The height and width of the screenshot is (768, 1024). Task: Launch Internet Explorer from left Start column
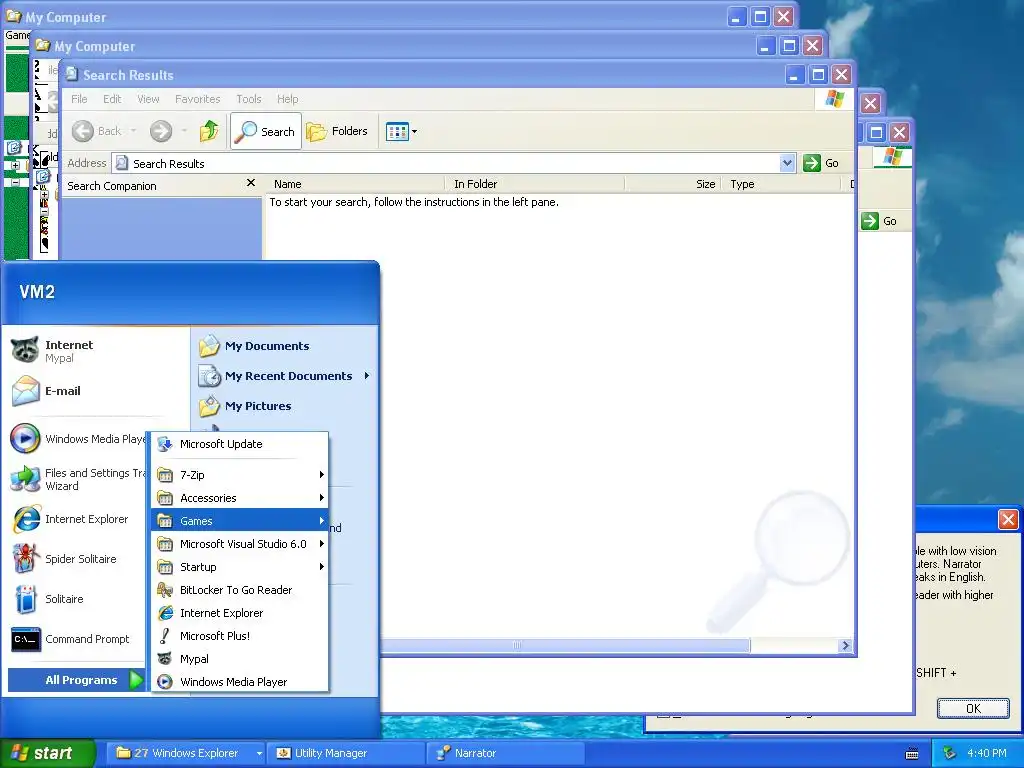[x=70, y=519]
